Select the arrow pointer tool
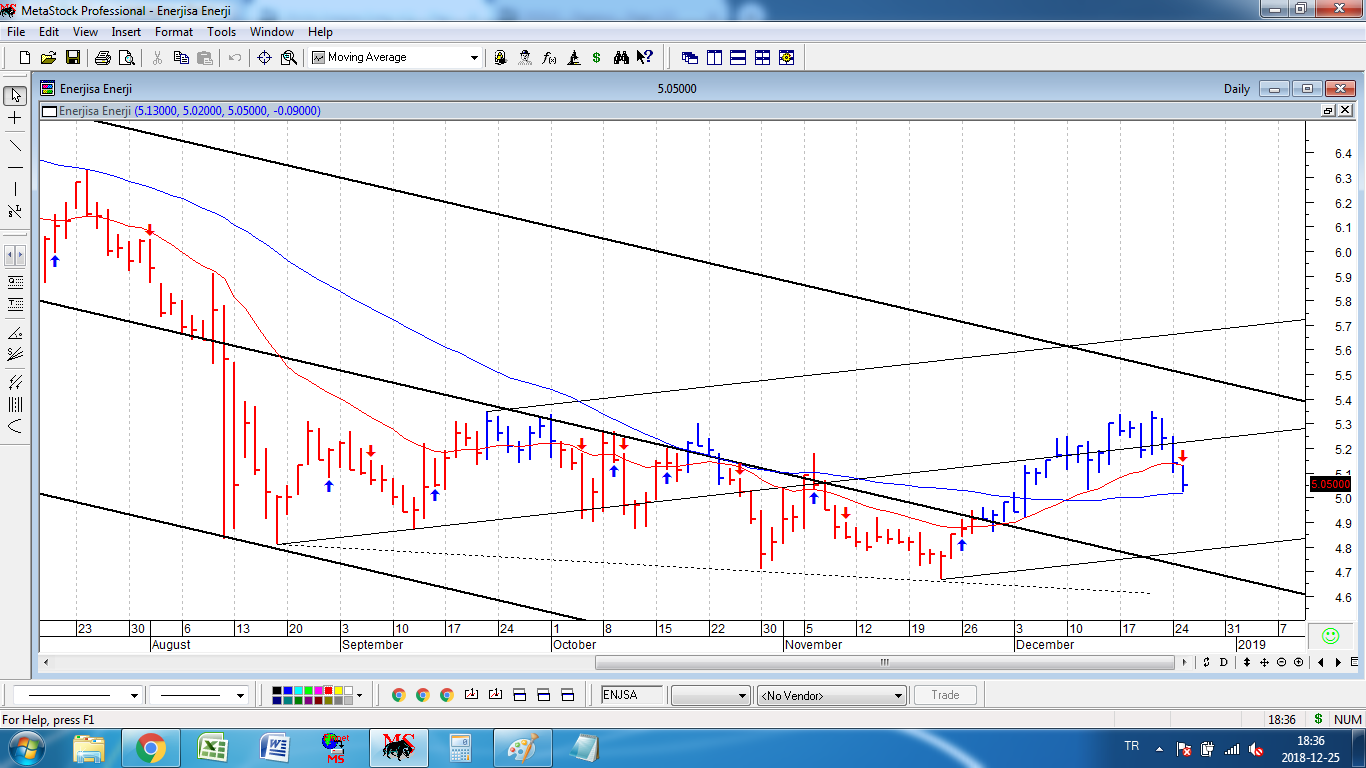 [15, 96]
